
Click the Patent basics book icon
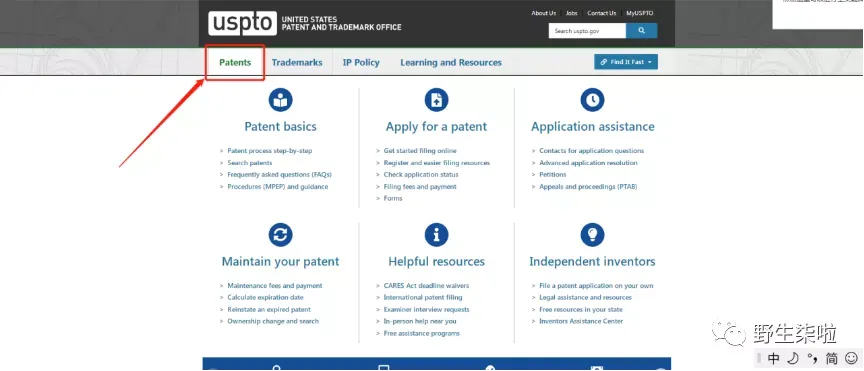(x=280, y=100)
